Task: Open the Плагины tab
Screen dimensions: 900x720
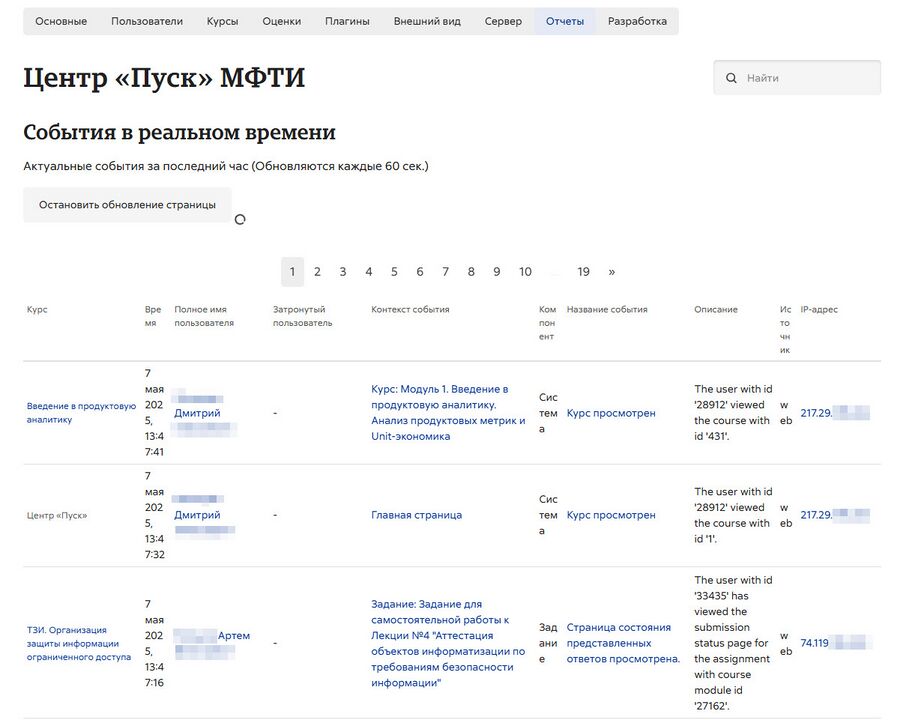Action: (347, 21)
